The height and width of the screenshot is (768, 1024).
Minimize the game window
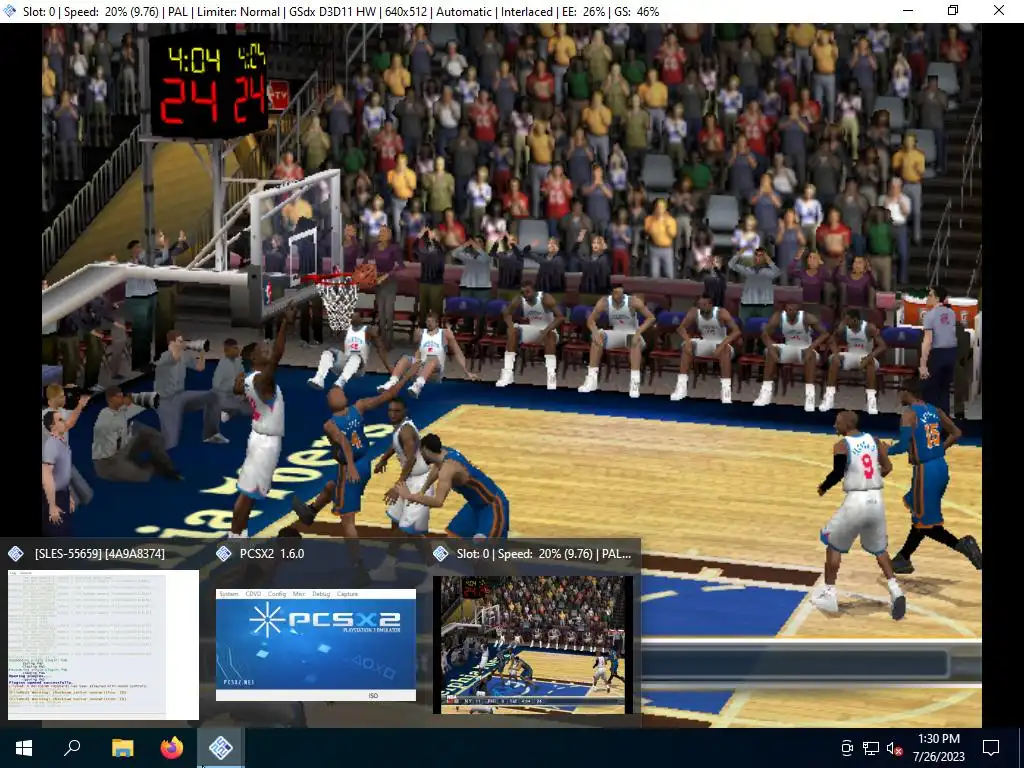coord(908,10)
